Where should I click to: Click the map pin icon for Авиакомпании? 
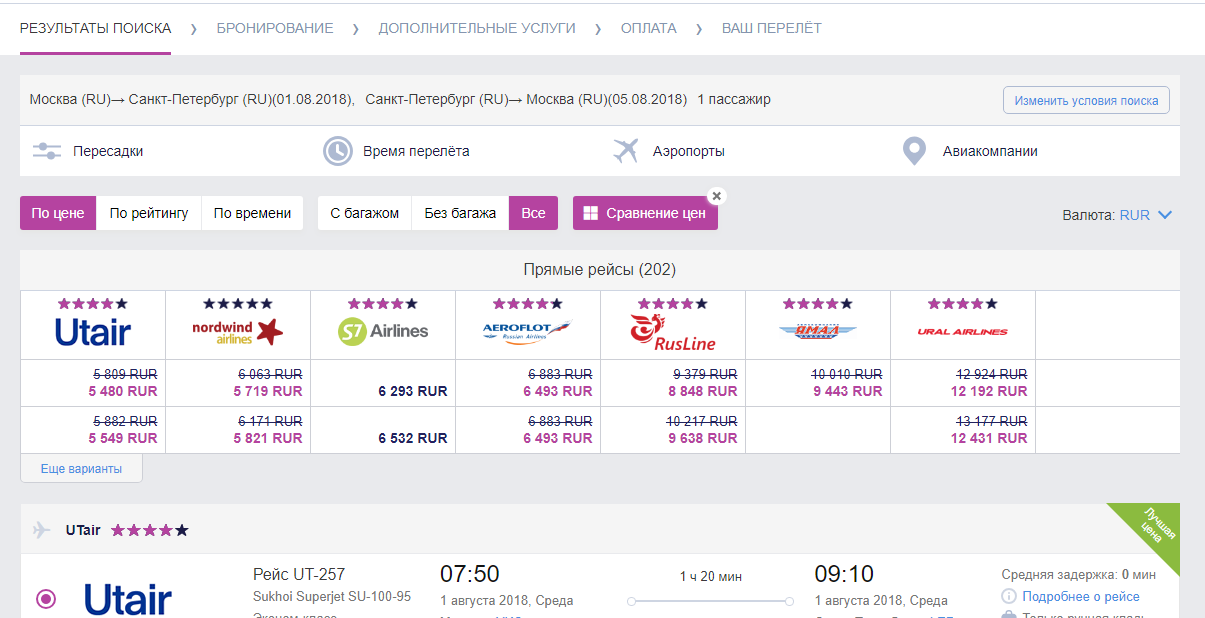pos(913,152)
